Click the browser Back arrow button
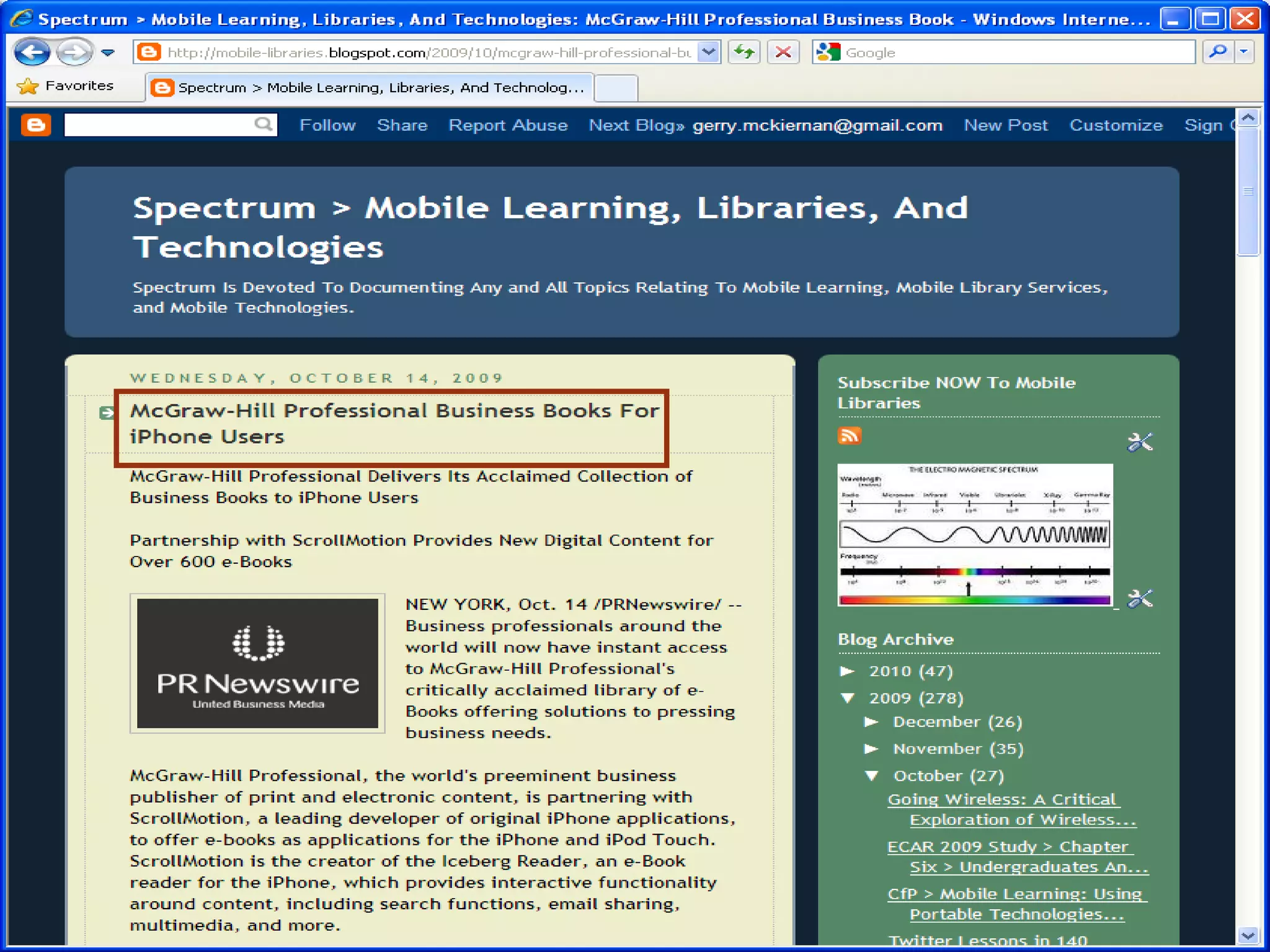Image resolution: width=1270 pixels, height=952 pixels. click(32, 52)
